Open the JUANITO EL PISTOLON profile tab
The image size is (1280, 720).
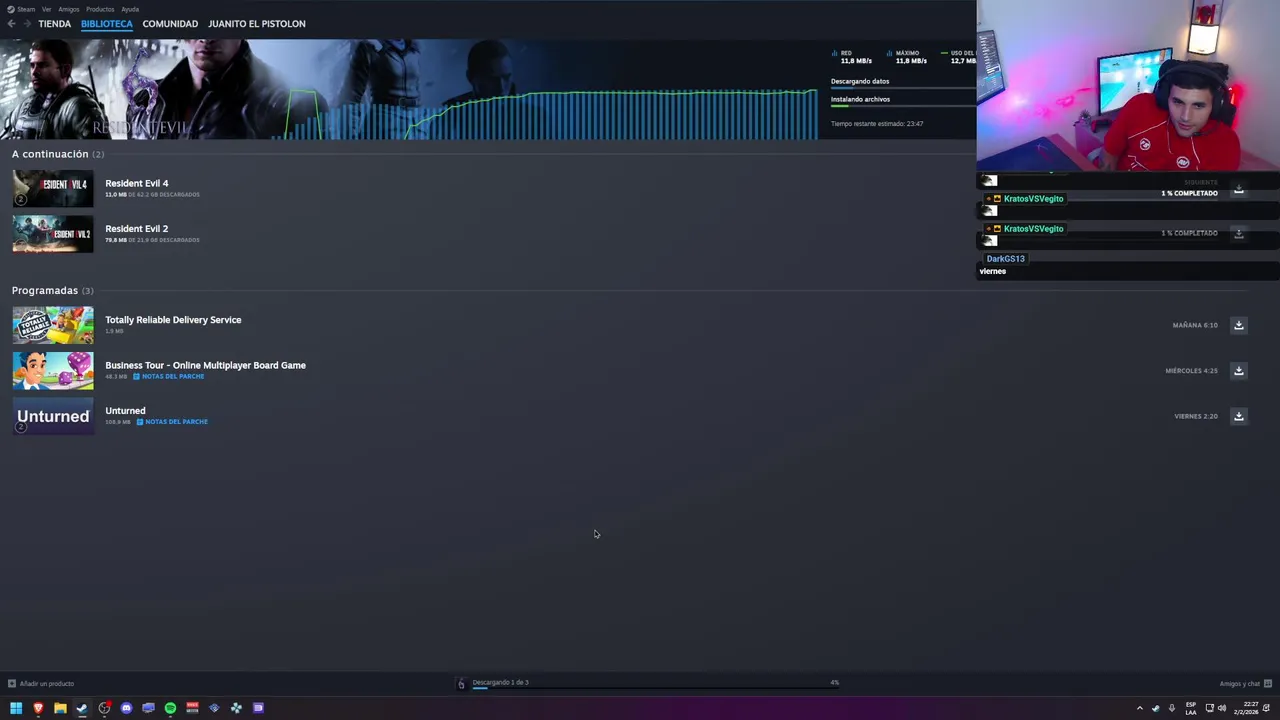257,24
